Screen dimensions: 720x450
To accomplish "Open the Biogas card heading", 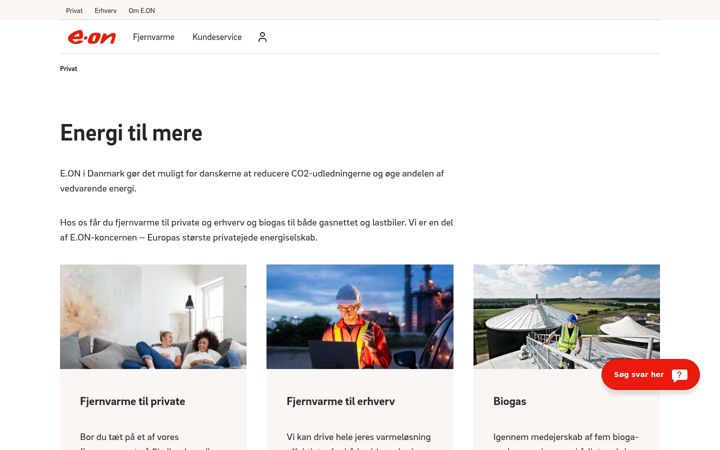I will [510, 401].
